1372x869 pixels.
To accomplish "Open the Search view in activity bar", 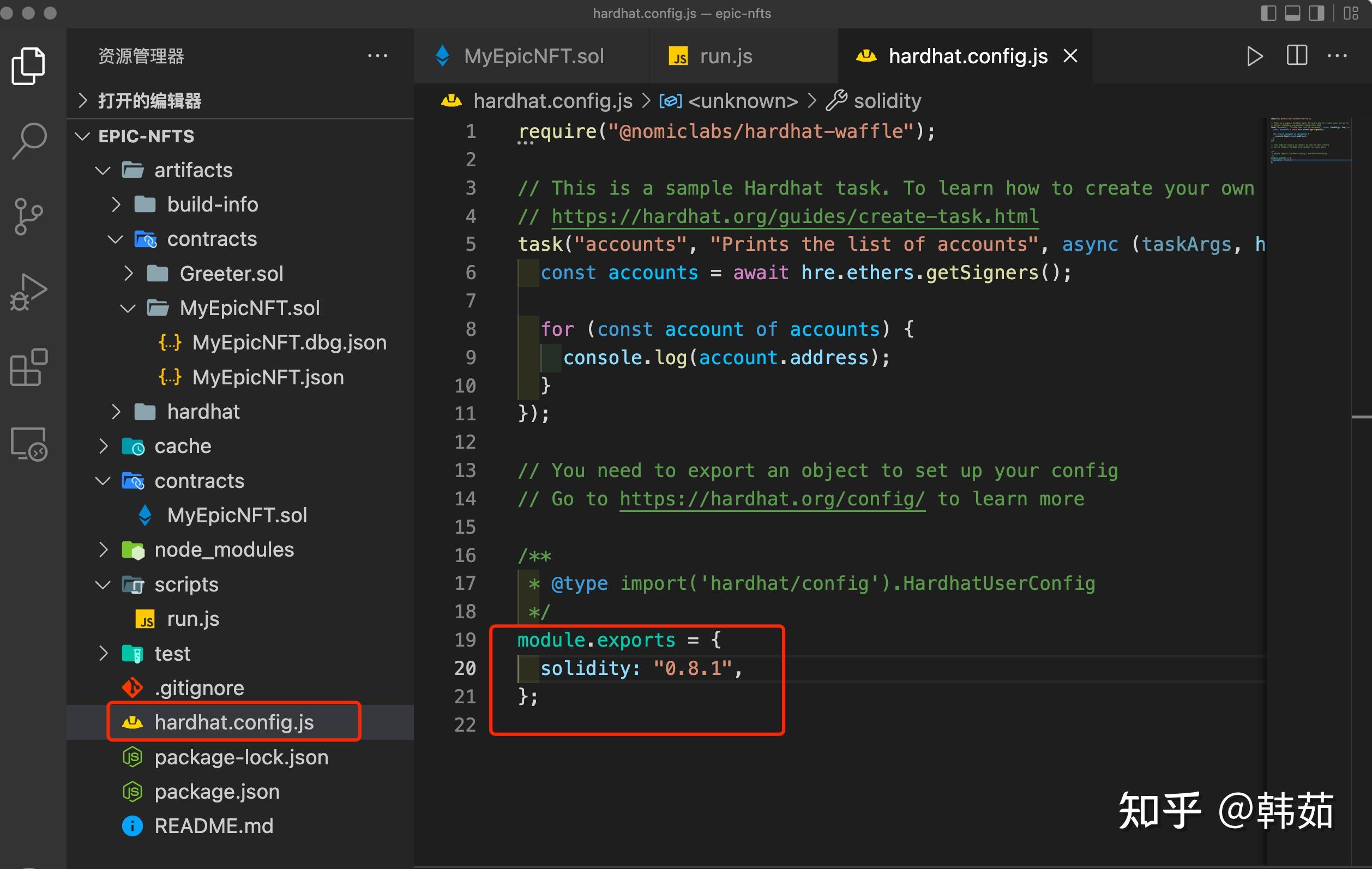I will point(28,141).
